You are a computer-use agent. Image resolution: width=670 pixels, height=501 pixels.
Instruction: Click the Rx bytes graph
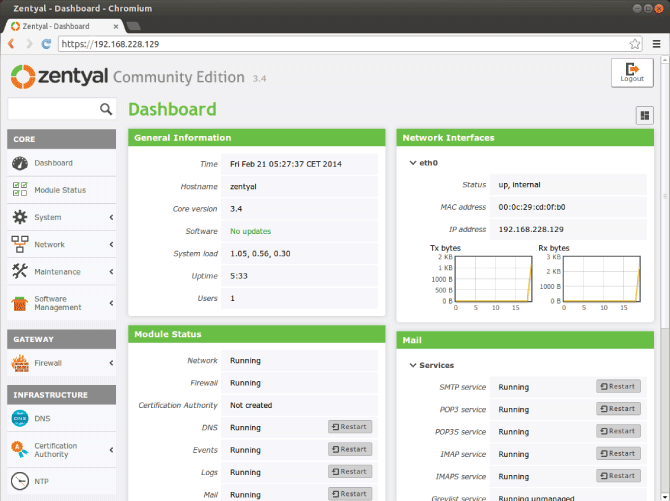602,279
